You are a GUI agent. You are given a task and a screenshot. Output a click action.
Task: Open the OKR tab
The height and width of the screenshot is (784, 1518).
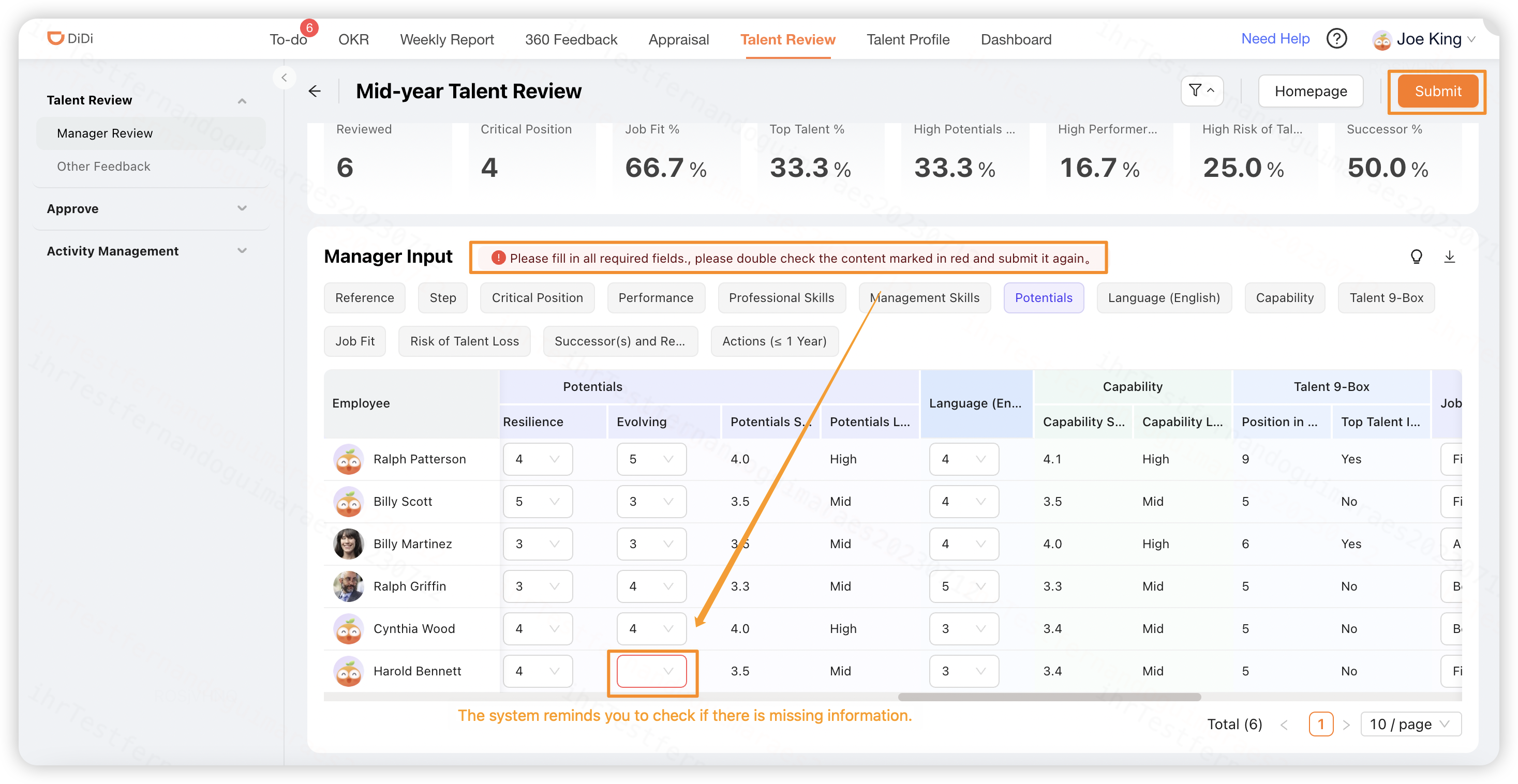353,39
